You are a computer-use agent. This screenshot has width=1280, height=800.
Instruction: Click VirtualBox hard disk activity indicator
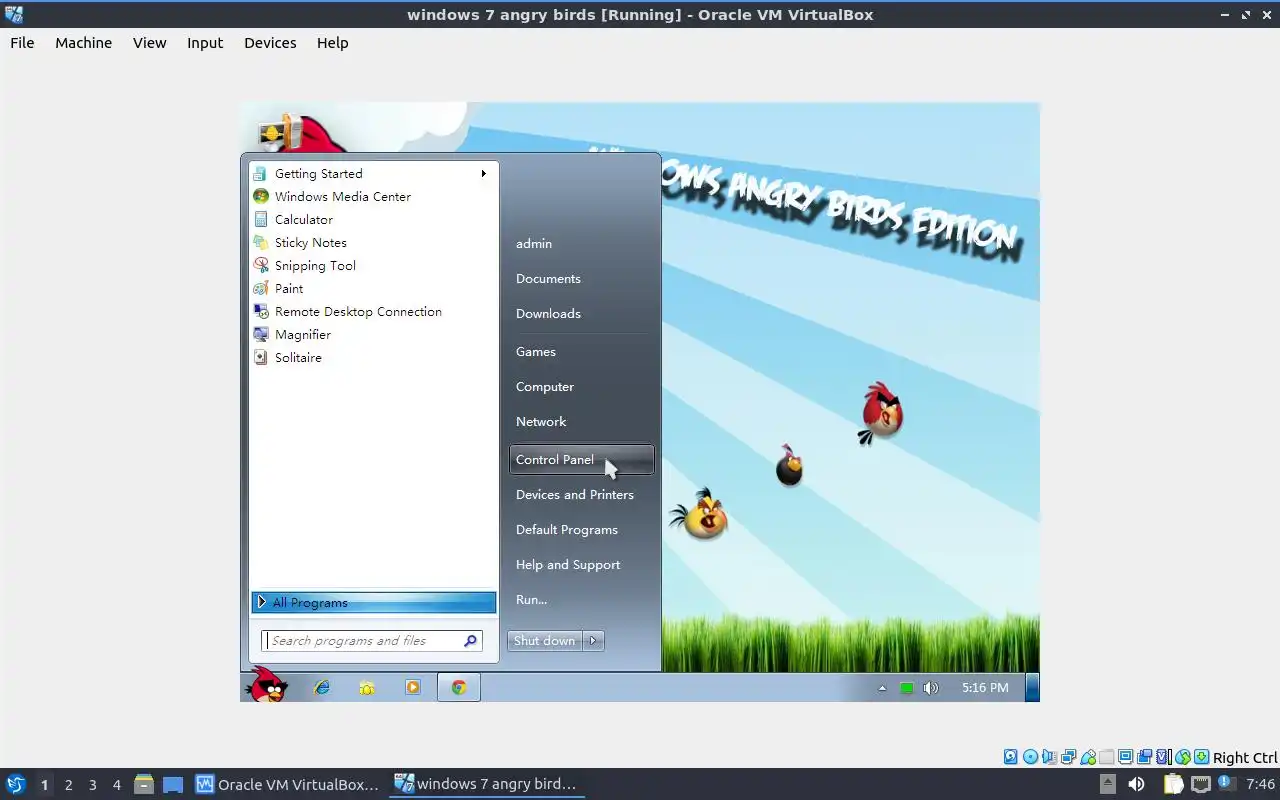coord(1010,757)
